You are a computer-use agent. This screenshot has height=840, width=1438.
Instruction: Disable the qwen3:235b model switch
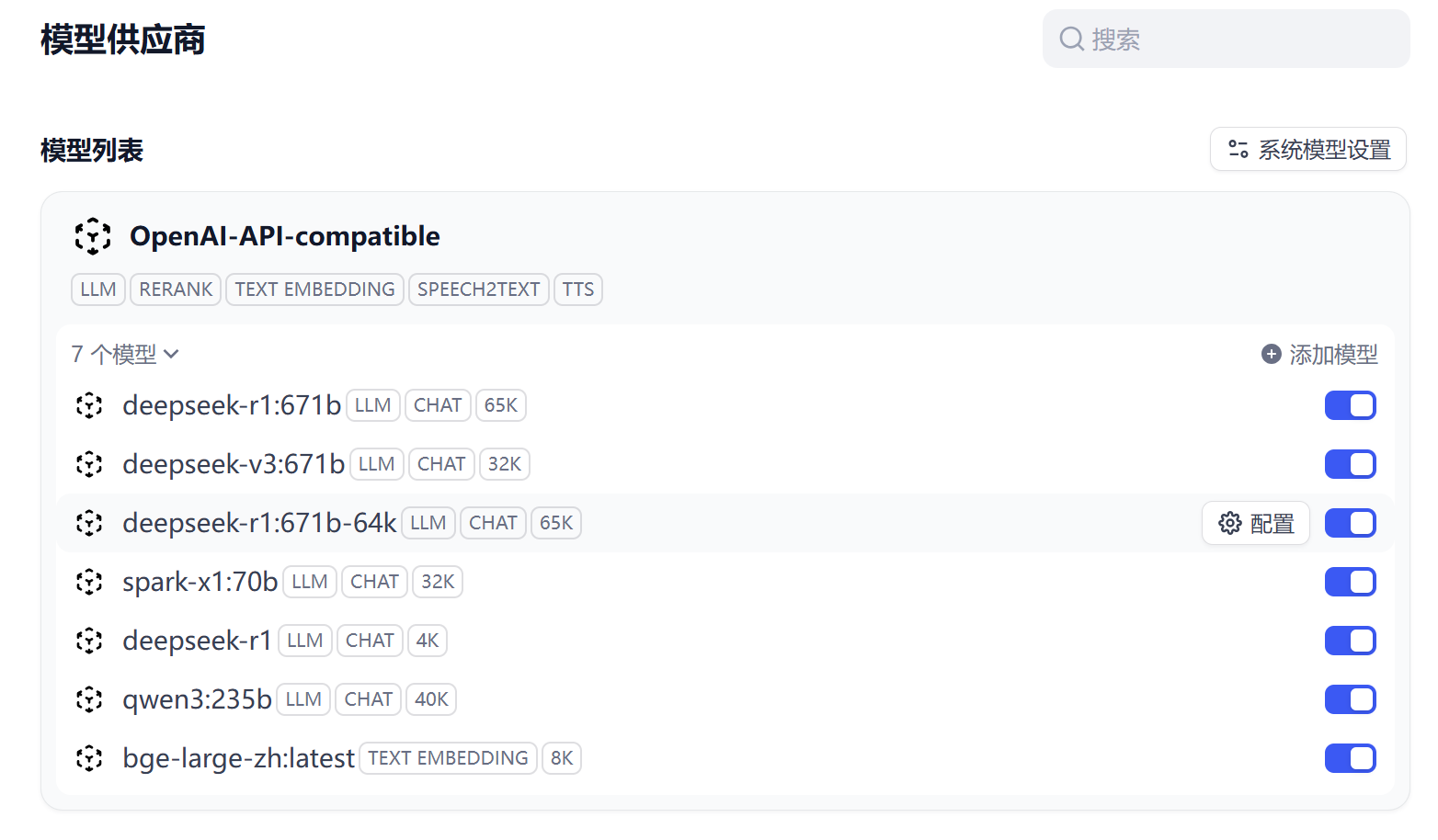(x=1350, y=699)
